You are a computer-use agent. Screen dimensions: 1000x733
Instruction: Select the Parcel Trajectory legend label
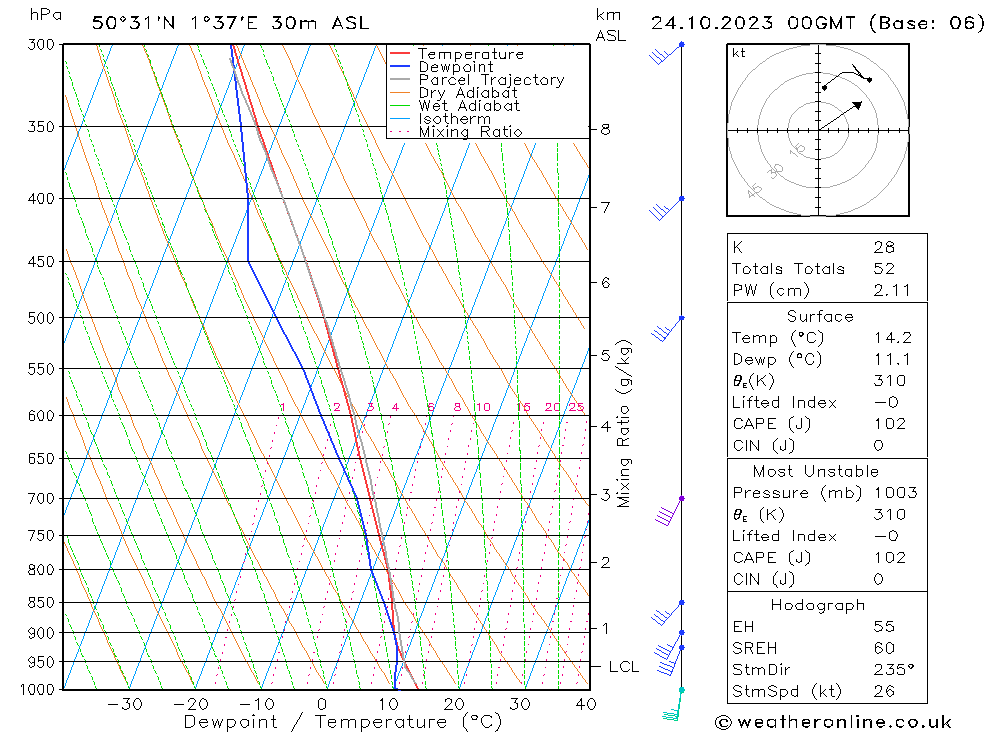click(x=491, y=80)
